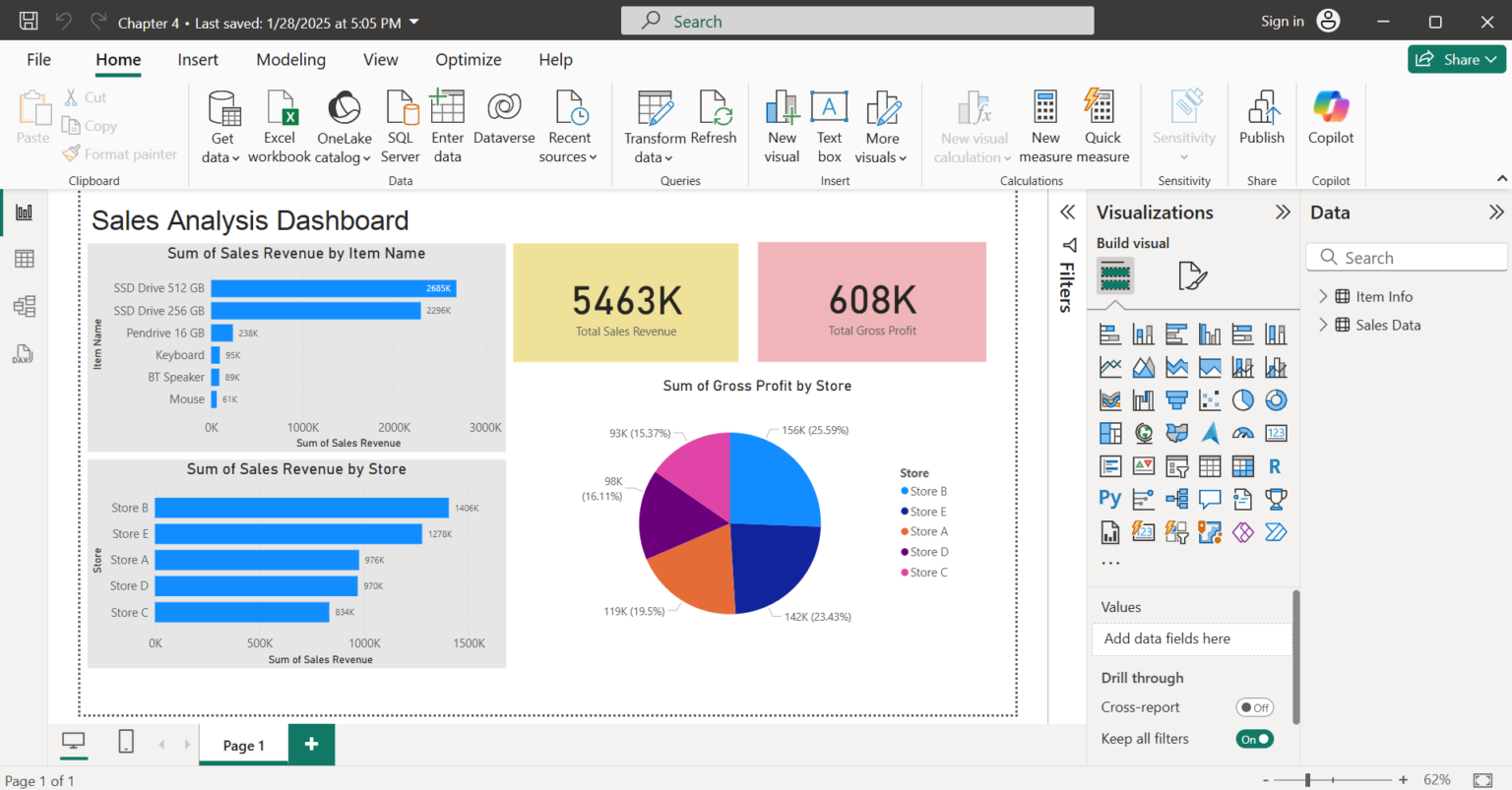Switch to Table view in the left sidebar

[x=24, y=258]
